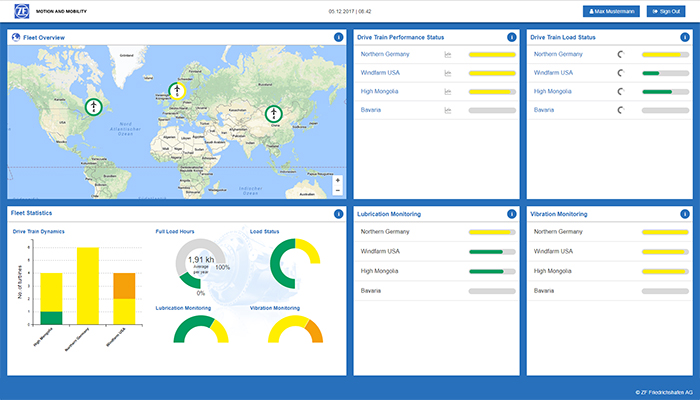Click Northern Germany lubrication status bar
Image resolution: width=700 pixels, height=400 pixels.
(492, 232)
